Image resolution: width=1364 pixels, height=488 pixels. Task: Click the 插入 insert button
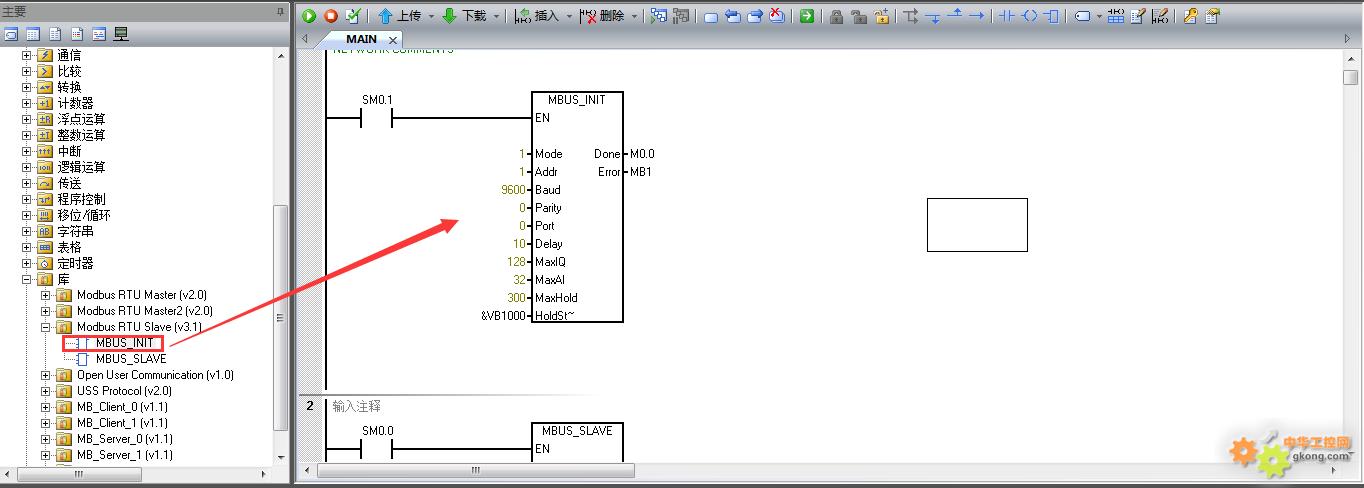[x=537, y=16]
